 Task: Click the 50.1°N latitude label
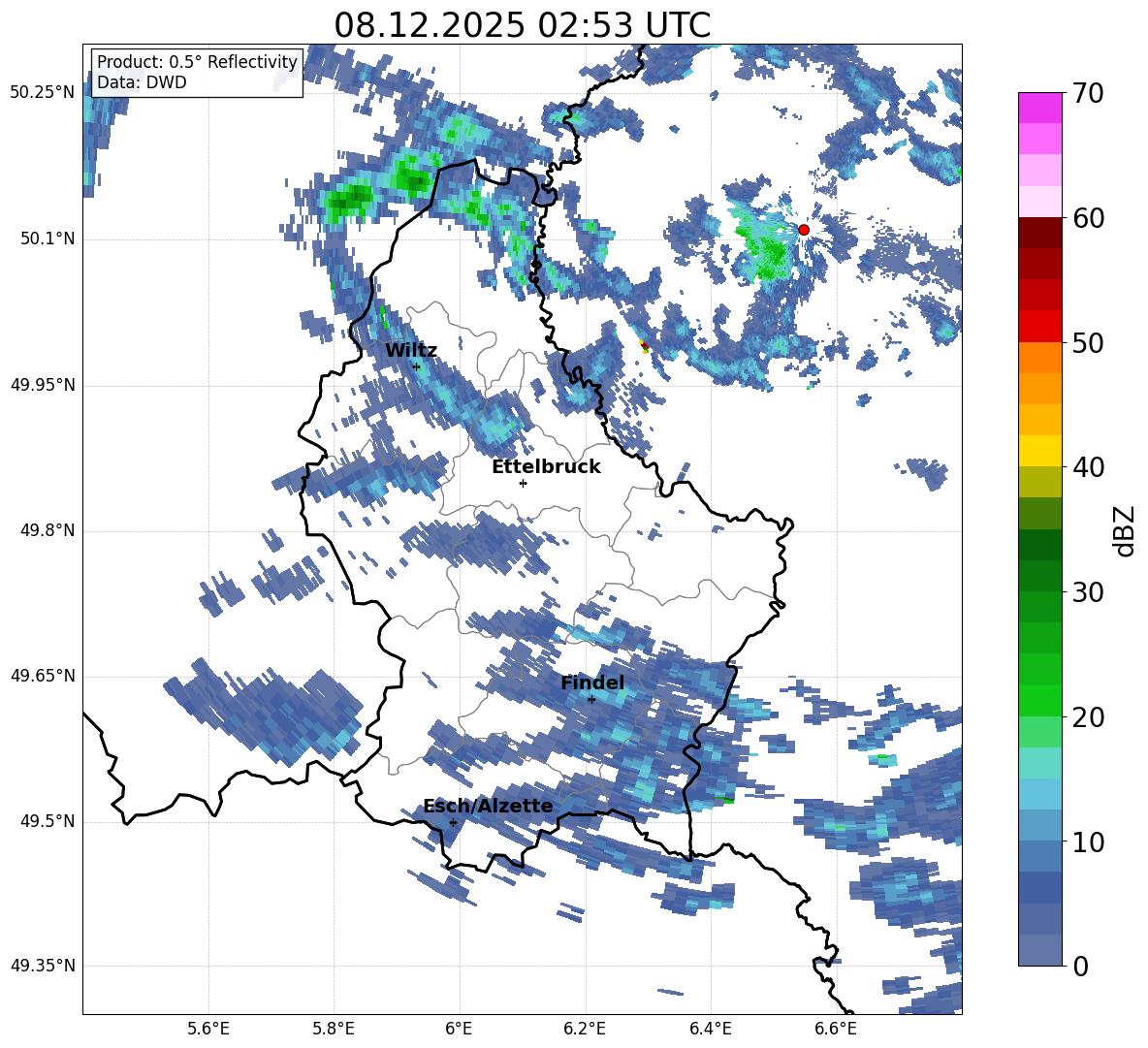coord(47,239)
